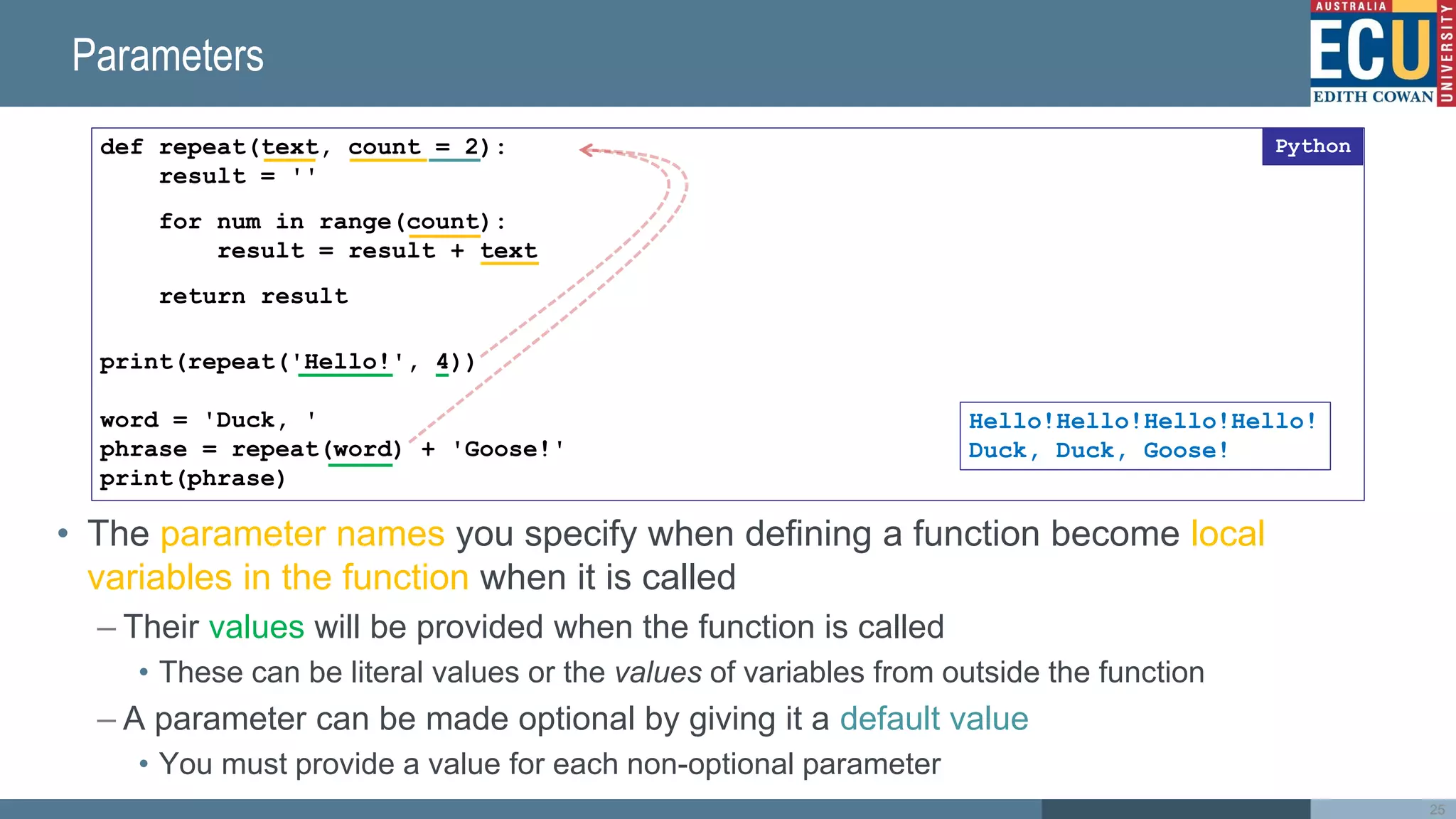The image size is (1456, 819).
Task: Click the yellow 'parameter names' phrase
Action: pos(302,534)
